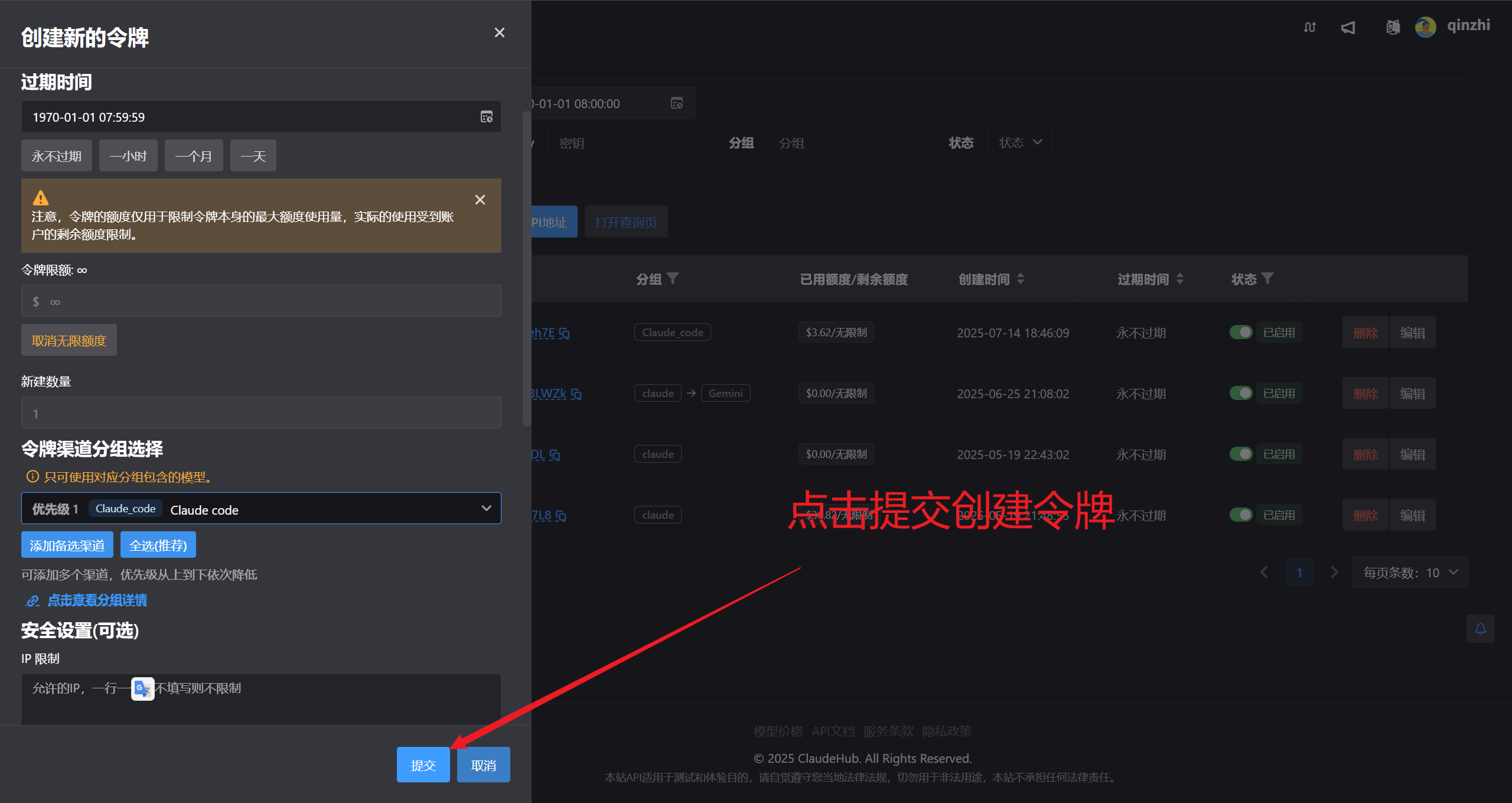Open the notification bell icon
Viewport: 1512px width, 803px height.
1481,628
